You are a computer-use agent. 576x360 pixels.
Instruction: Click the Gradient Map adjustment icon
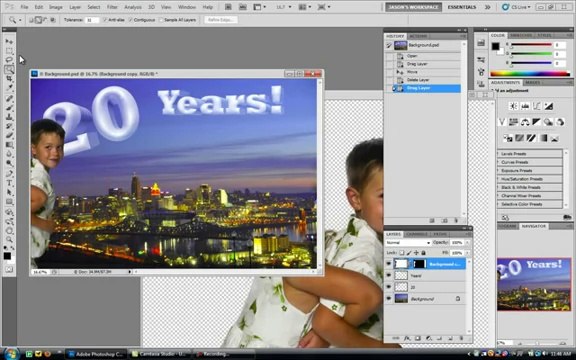543,138
